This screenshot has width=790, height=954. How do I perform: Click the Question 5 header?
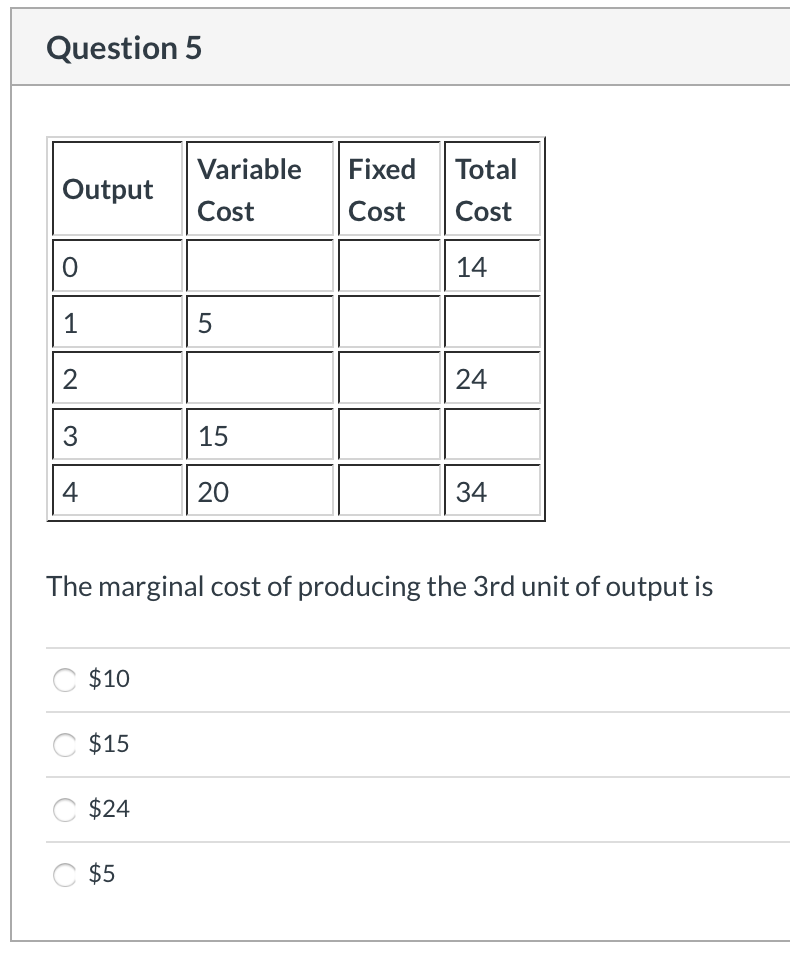(x=124, y=47)
